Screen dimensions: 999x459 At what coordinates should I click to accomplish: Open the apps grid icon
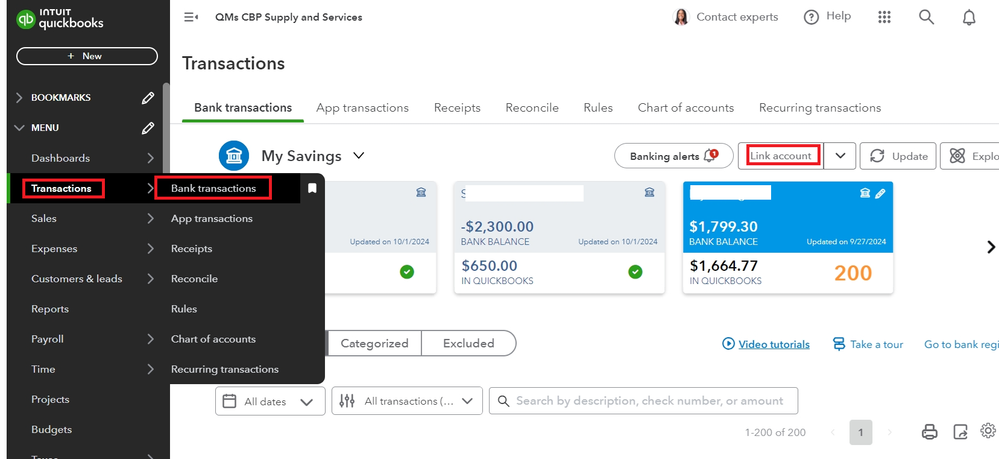(x=884, y=17)
